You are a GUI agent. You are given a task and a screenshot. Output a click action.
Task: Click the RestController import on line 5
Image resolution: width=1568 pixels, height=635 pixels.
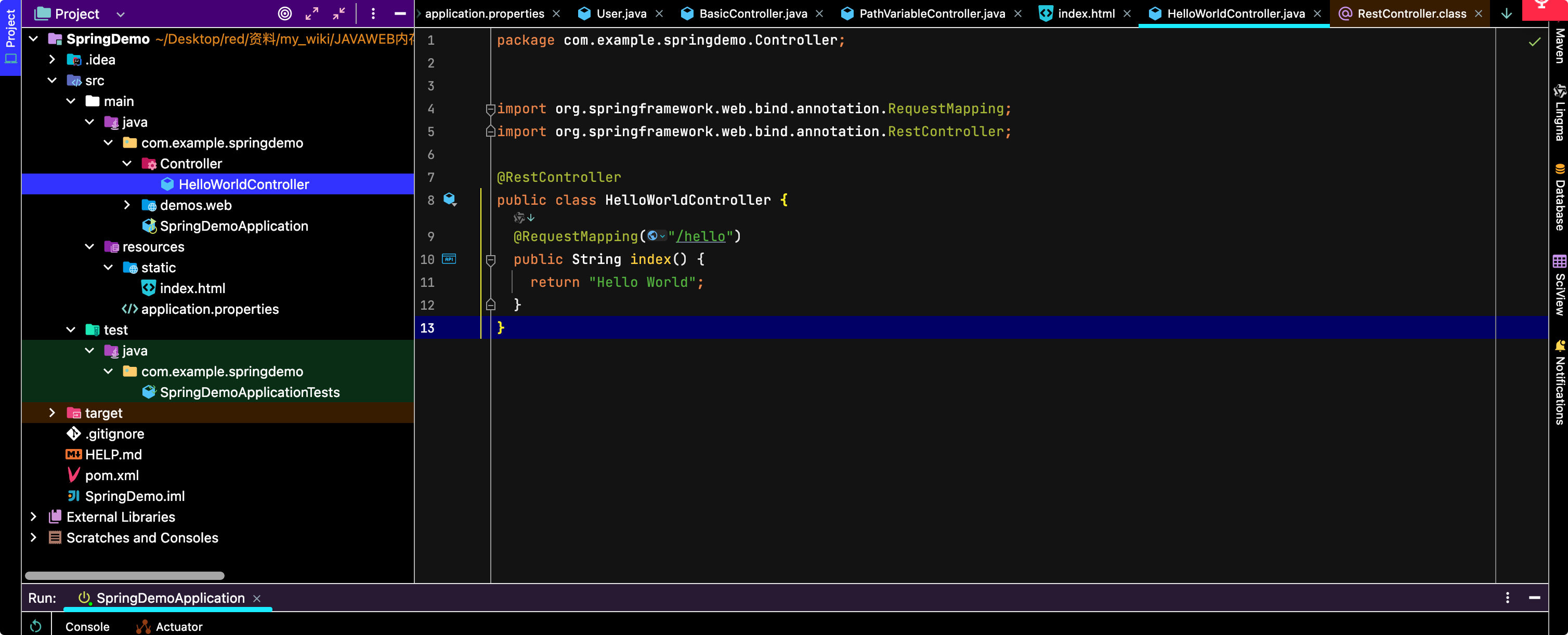tap(945, 131)
